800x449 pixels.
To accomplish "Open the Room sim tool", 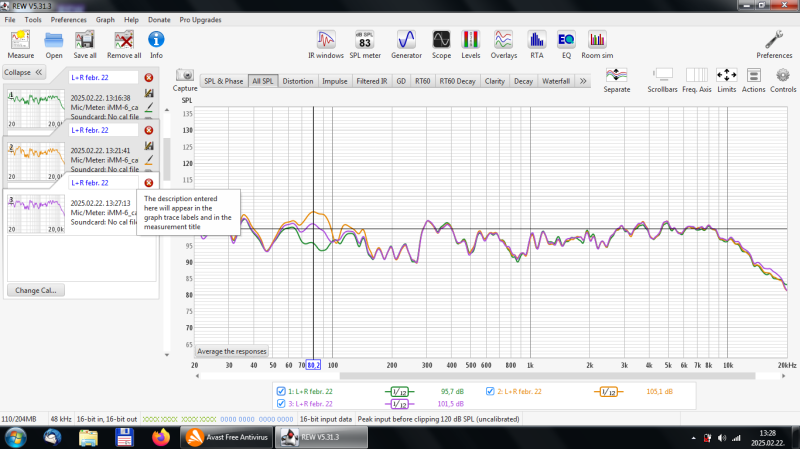I will 597,44.
